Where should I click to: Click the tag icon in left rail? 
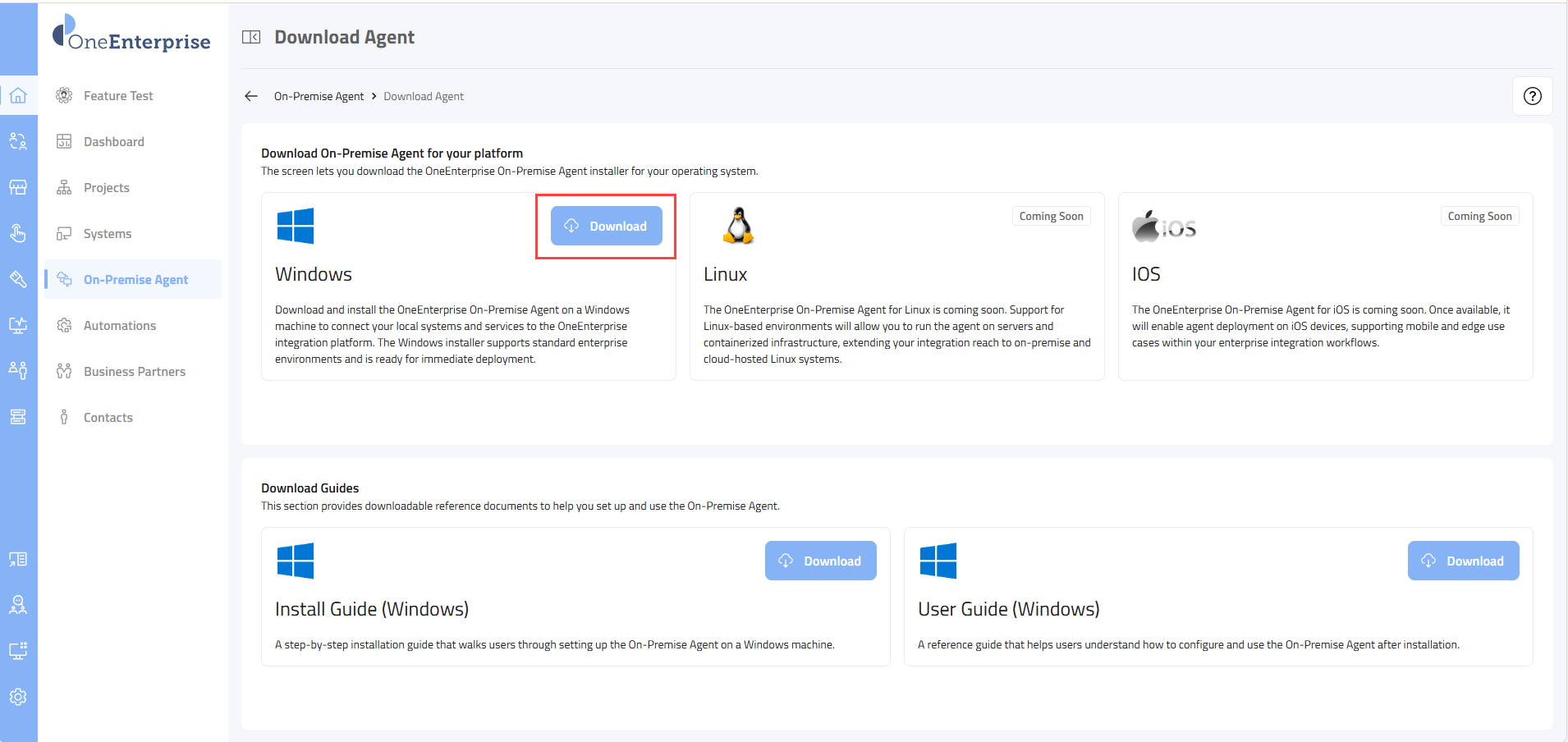coord(18,279)
